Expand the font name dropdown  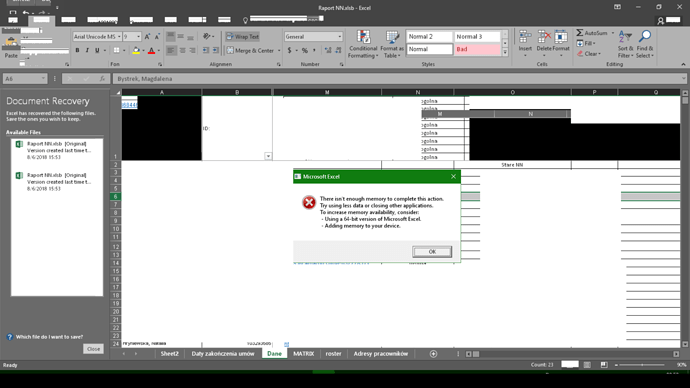(x=119, y=37)
